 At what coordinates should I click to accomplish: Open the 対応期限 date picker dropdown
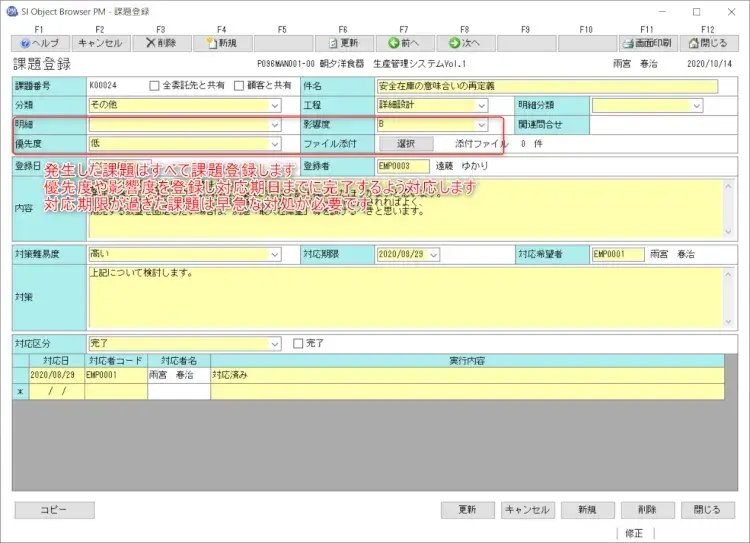coord(434,255)
